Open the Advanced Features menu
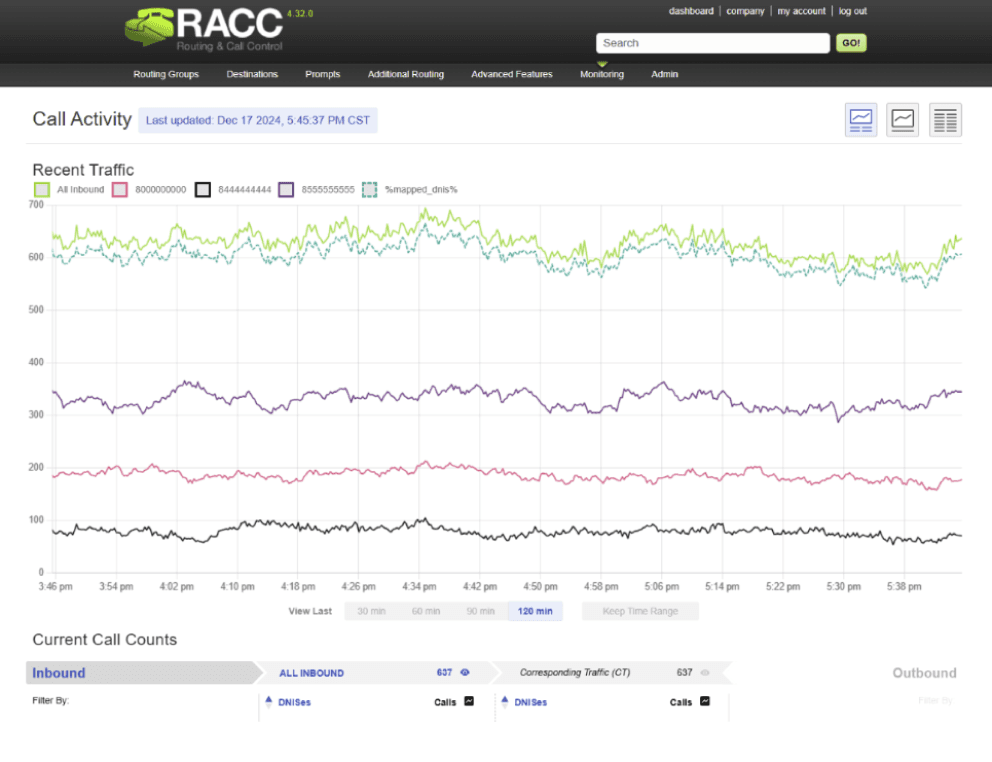Image resolution: width=992 pixels, height=762 pixels. (512, 74)
